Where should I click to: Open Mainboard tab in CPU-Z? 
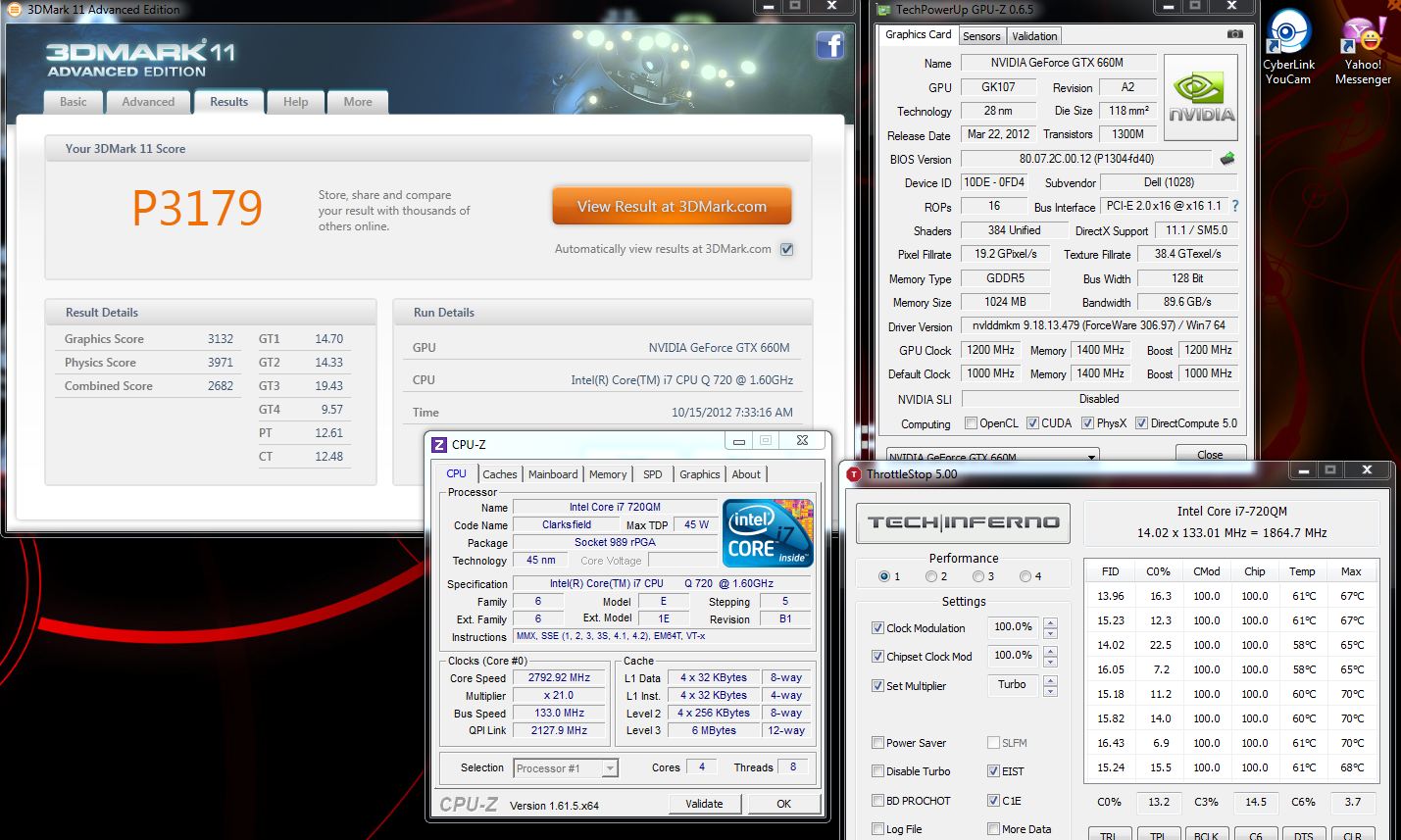pyautogui.click(x=553, y=474)
